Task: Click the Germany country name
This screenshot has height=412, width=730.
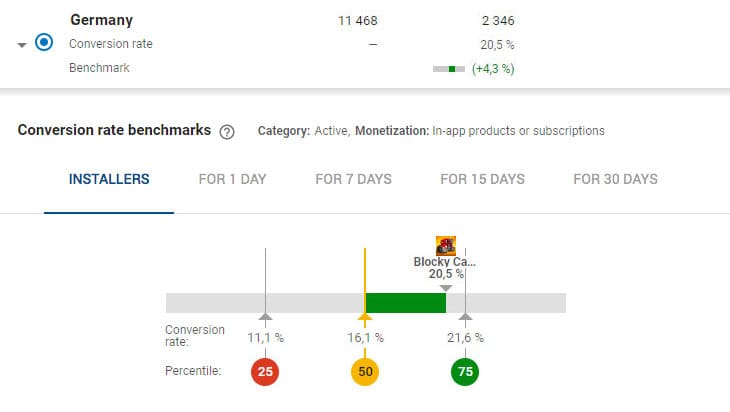Action: tap(101, 20)
